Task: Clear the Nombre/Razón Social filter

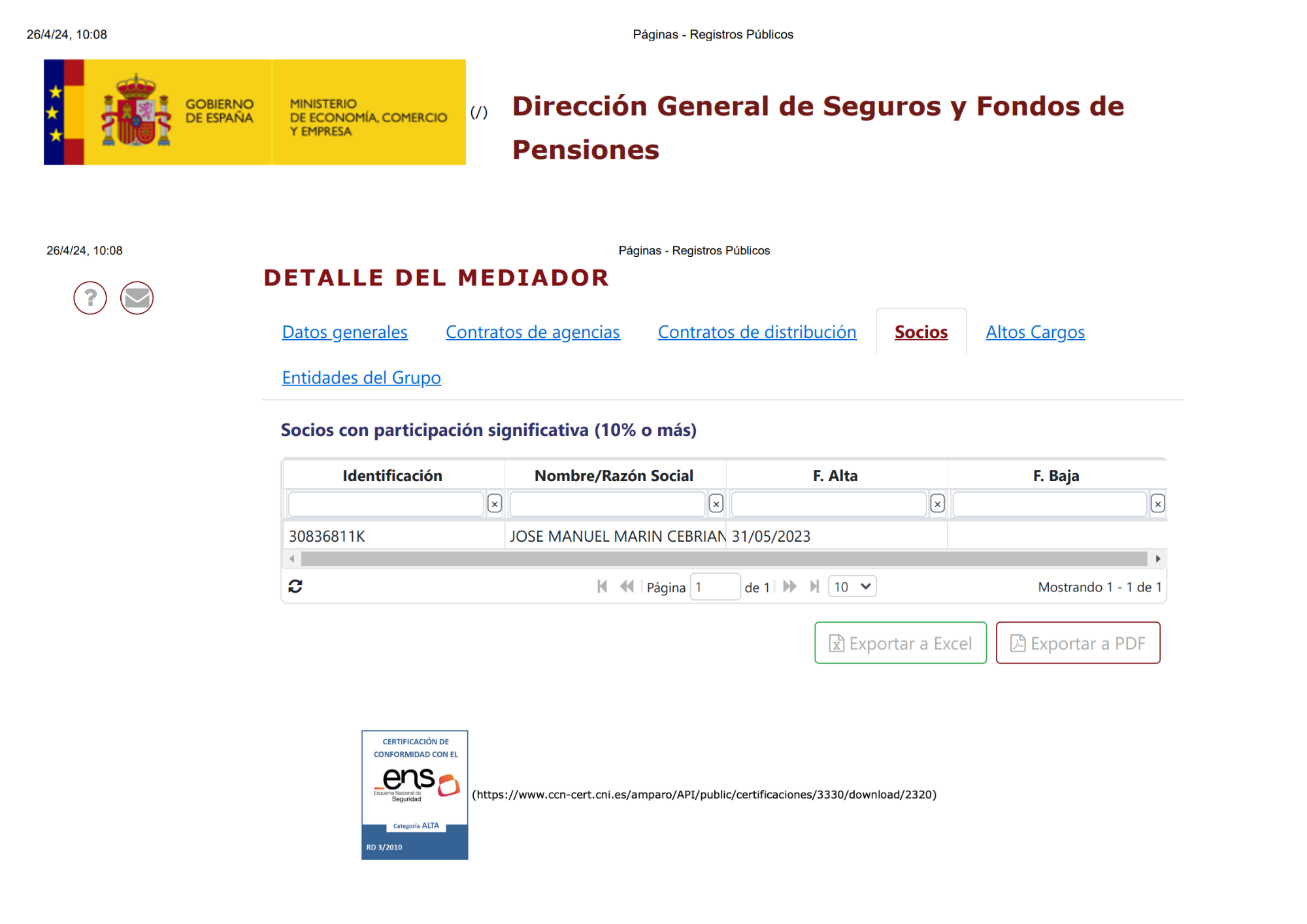Action: pyautogui.click(x=716, y=504)
